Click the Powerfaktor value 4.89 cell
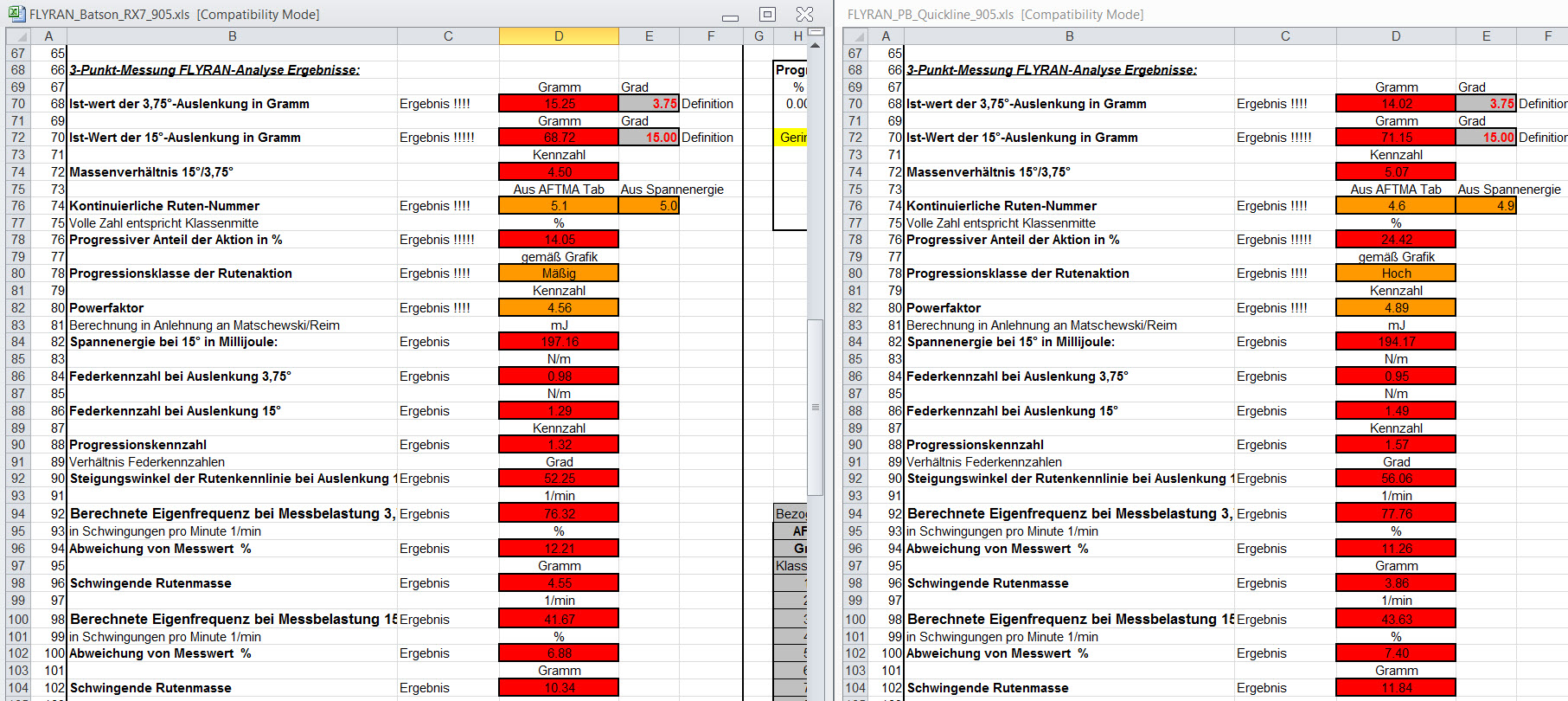1568x701 pixels. pos(1396,308)
